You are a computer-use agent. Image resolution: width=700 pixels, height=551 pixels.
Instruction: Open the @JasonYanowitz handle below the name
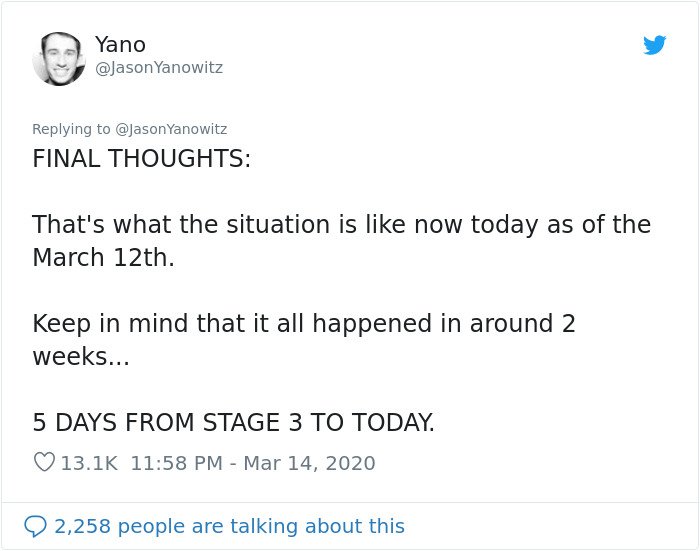coord(159,68)
